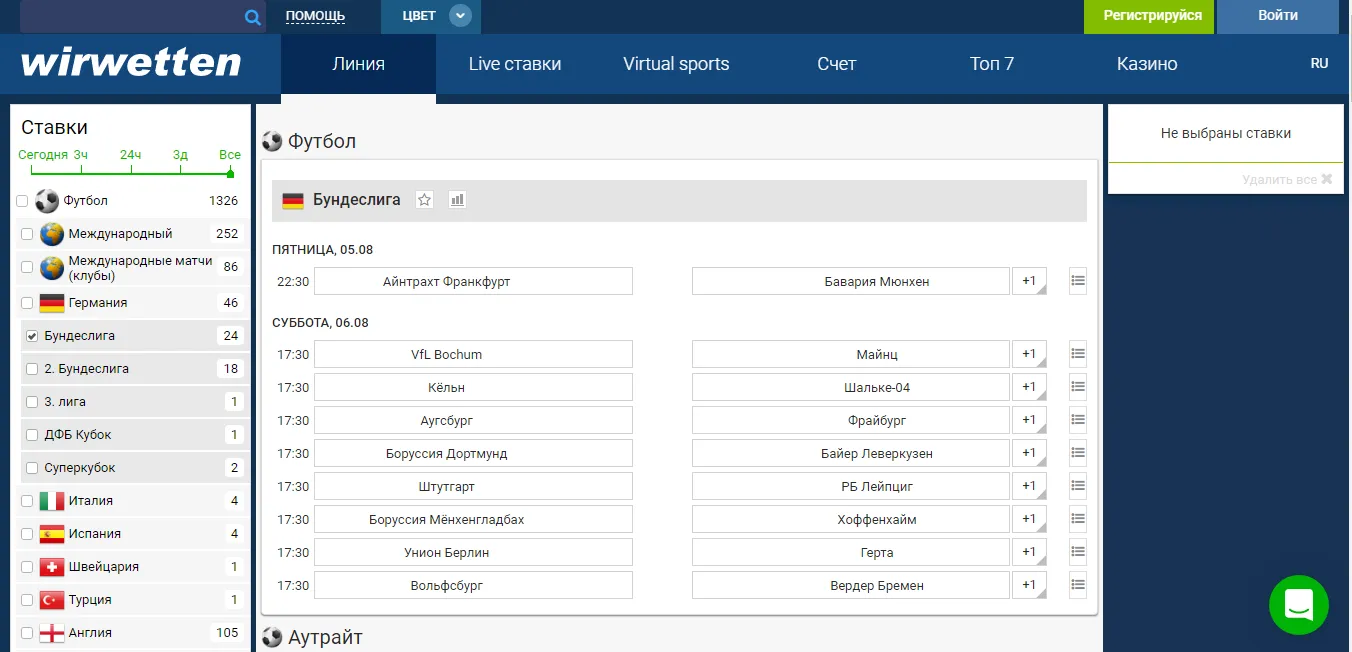
Task: Go to the Счет tab
Action: pyautogui.click(x=836, y=64)
